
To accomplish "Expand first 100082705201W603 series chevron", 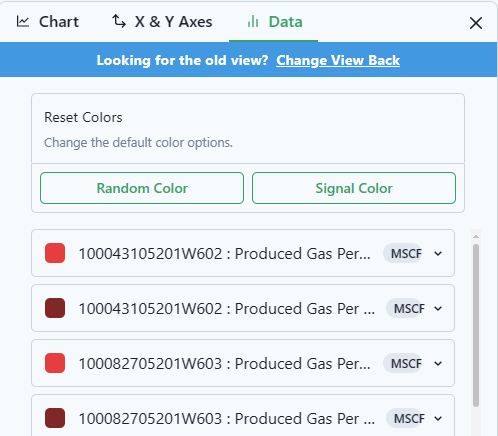I will (x=438, y=364).
